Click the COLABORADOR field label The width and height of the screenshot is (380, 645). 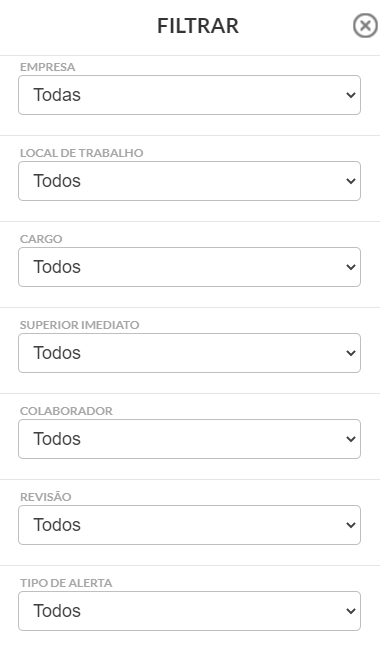pos(66,411)
